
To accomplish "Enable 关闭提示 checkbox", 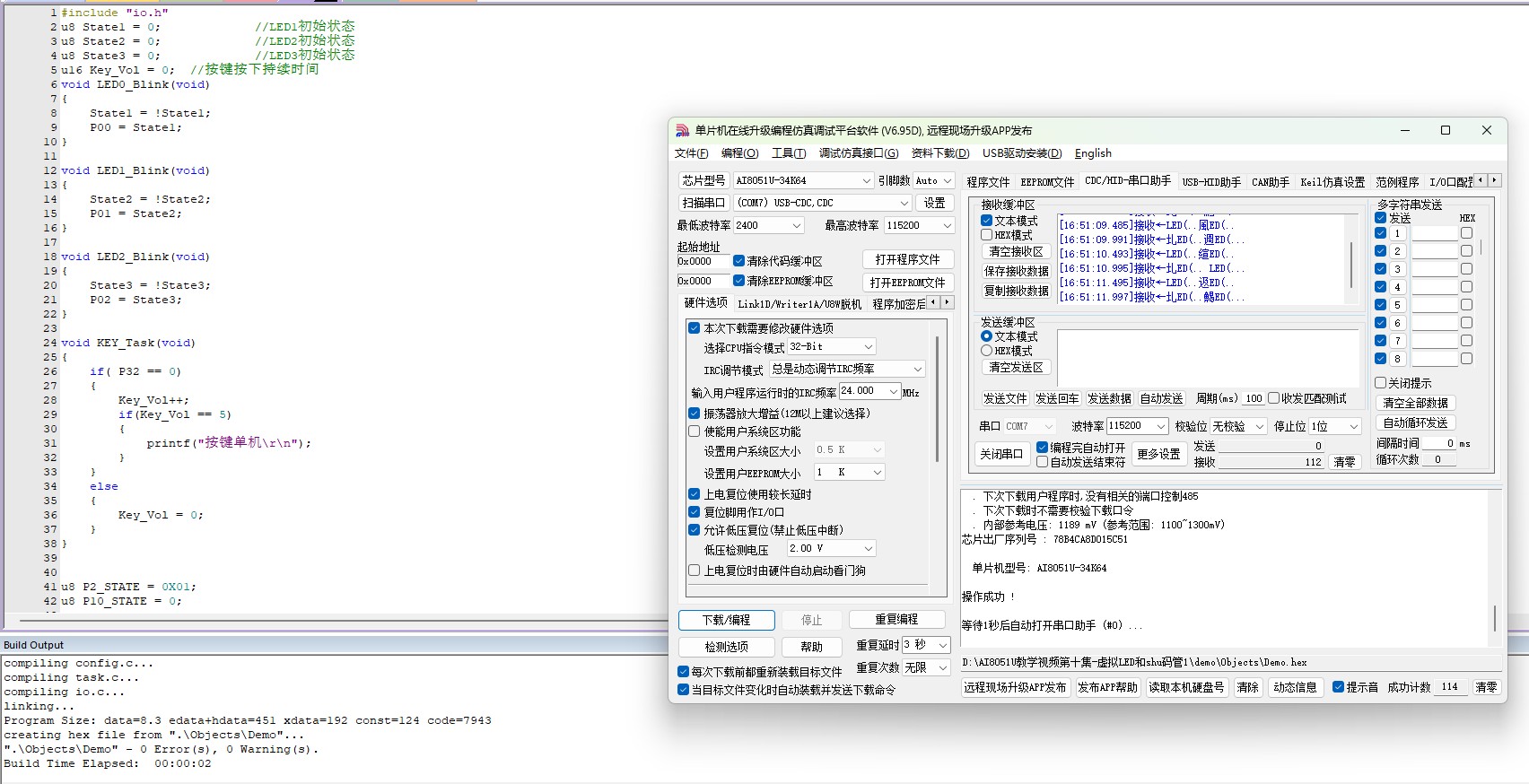I will click(1380, 383).
